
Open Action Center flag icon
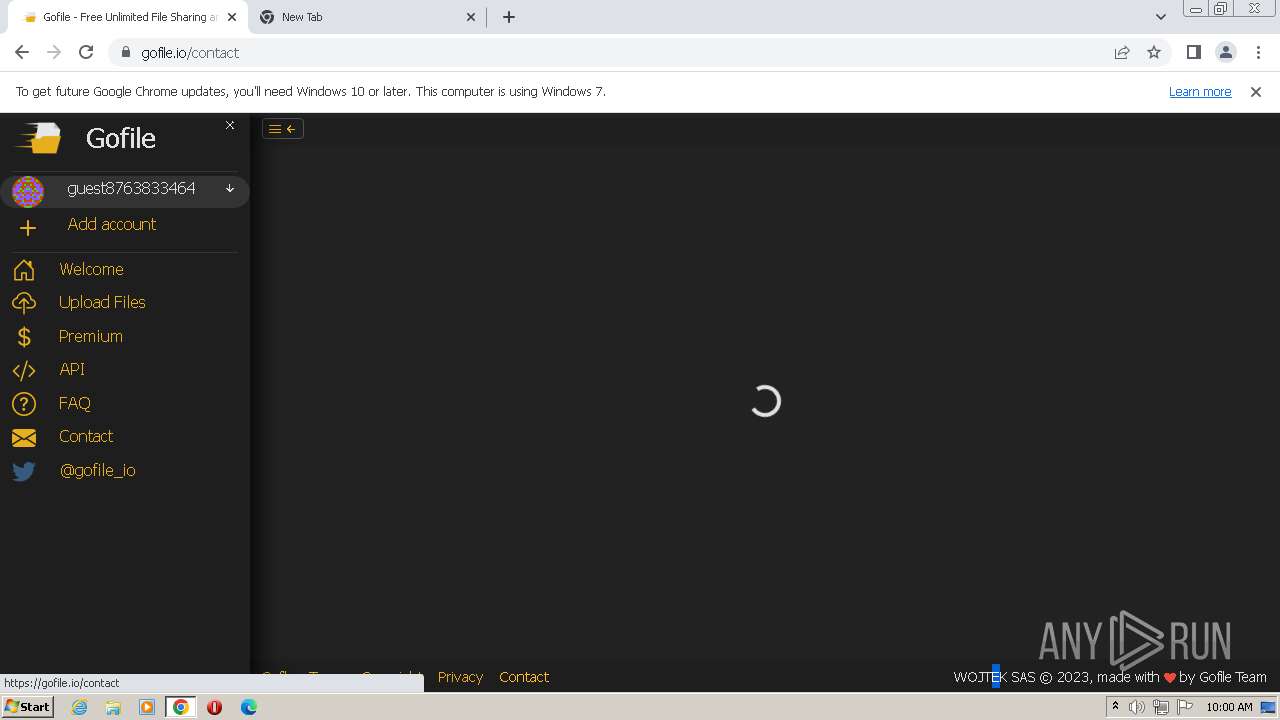pos(1185,707)
